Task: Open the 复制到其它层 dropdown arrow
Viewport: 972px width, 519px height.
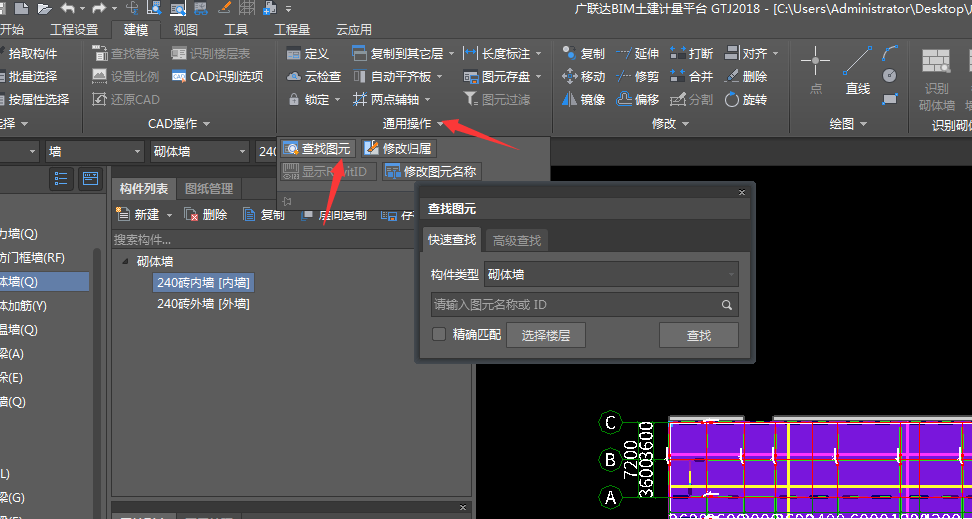Action: tap(451, 54)
